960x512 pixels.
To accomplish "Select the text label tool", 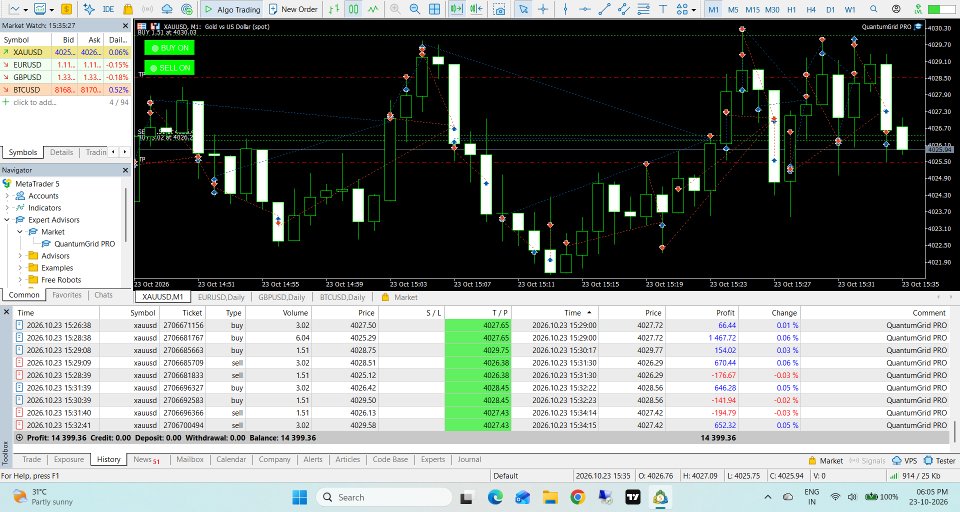I will 663,9.
